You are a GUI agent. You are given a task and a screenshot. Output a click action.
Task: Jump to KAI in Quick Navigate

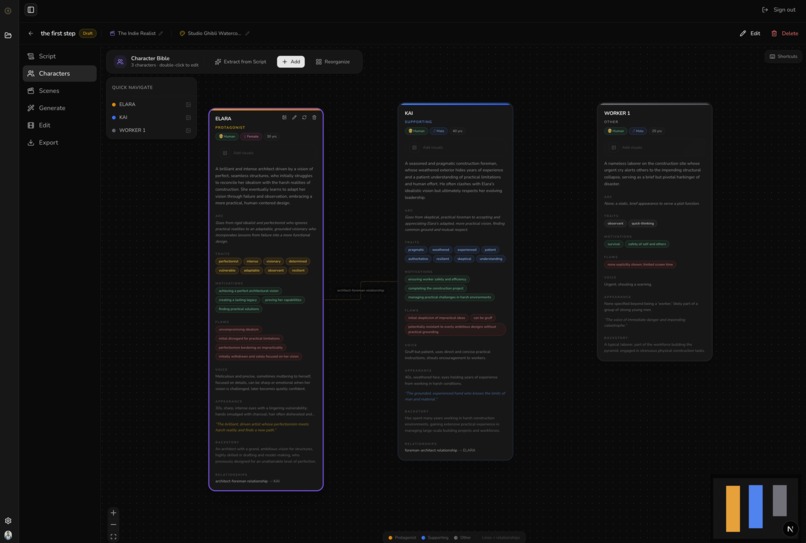[x=123, y=117]
